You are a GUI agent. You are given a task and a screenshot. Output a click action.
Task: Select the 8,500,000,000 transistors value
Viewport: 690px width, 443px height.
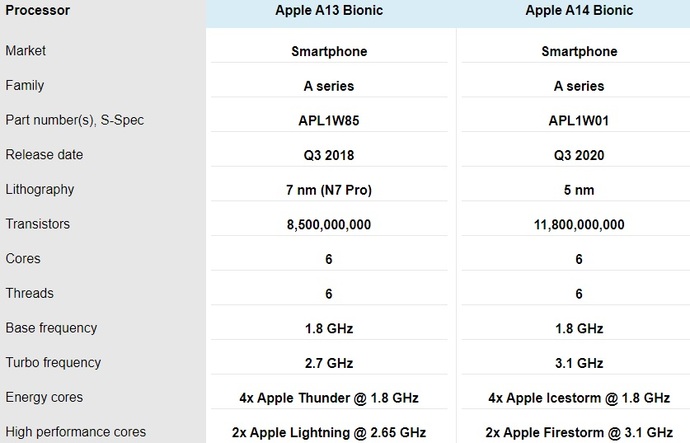[329, 225]
